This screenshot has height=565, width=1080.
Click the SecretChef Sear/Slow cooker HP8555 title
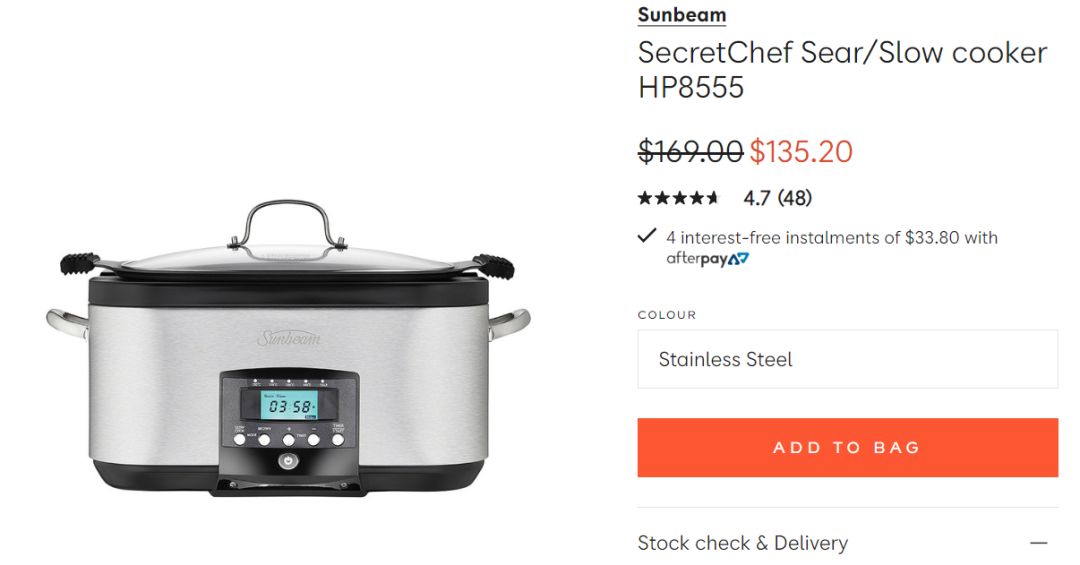(x=842, y=70)
